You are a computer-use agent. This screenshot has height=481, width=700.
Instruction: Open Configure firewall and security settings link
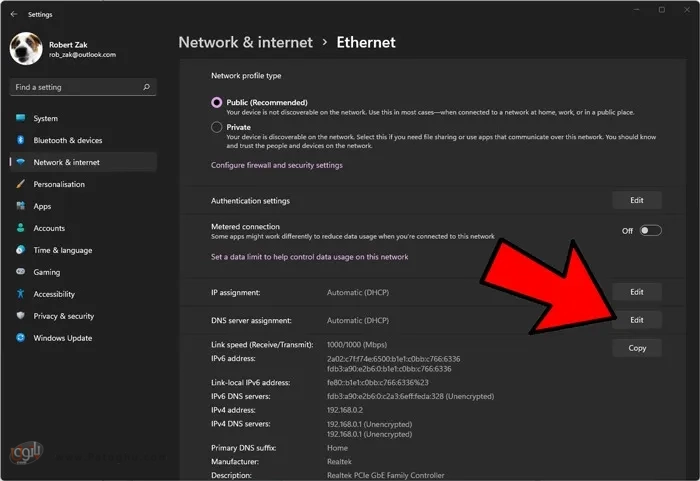tap(277, 165)
